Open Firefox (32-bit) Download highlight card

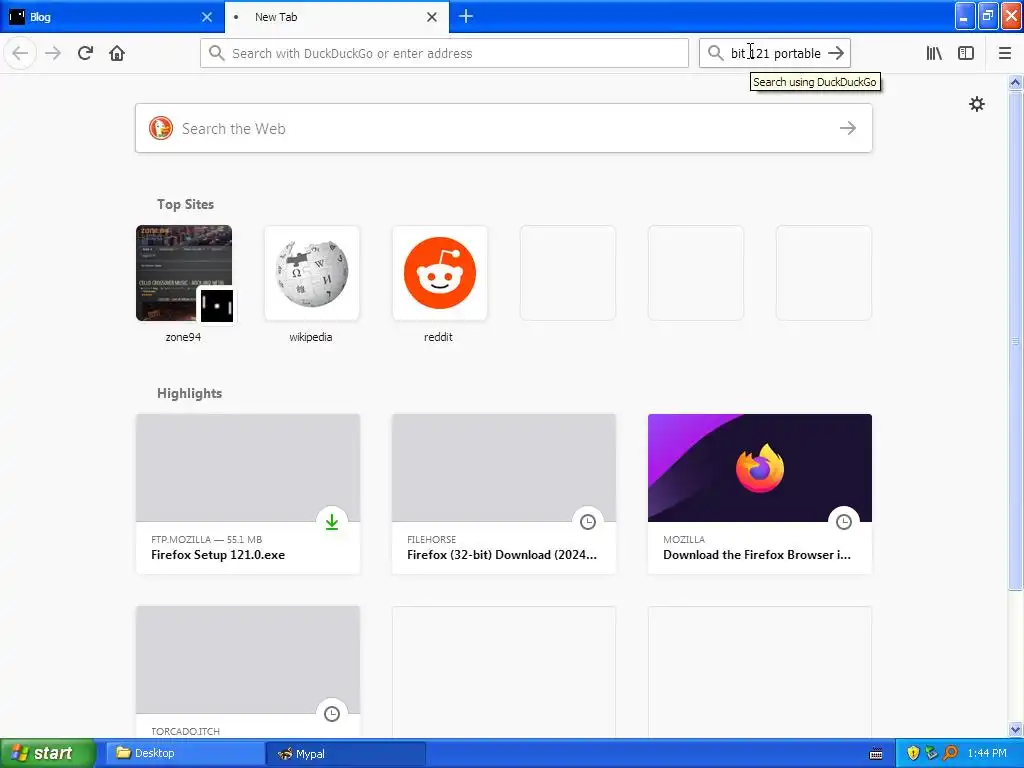(x=504, y=494)
